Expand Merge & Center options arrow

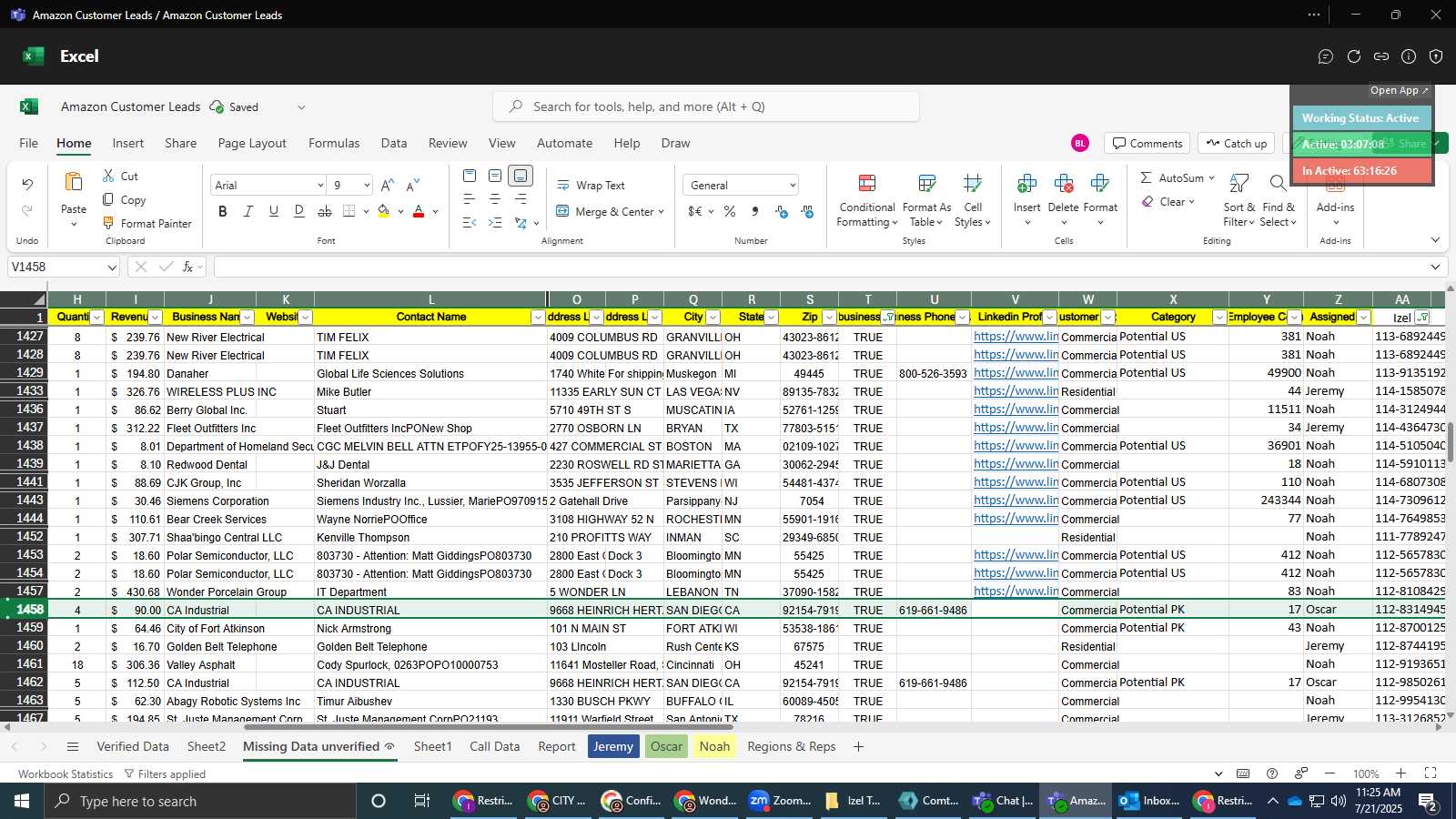tap(662, 212)
